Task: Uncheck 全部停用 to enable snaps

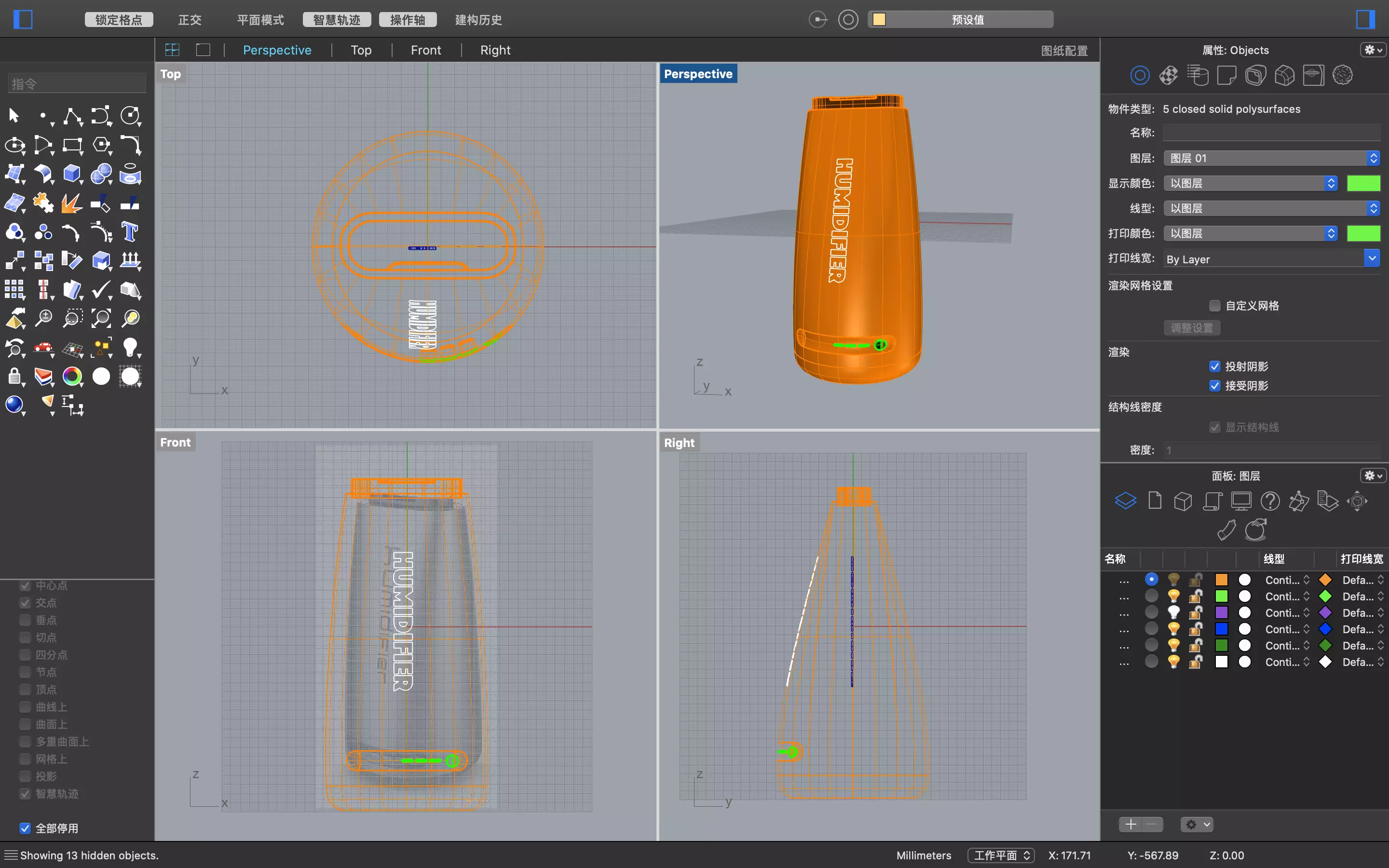Action: 25,828
